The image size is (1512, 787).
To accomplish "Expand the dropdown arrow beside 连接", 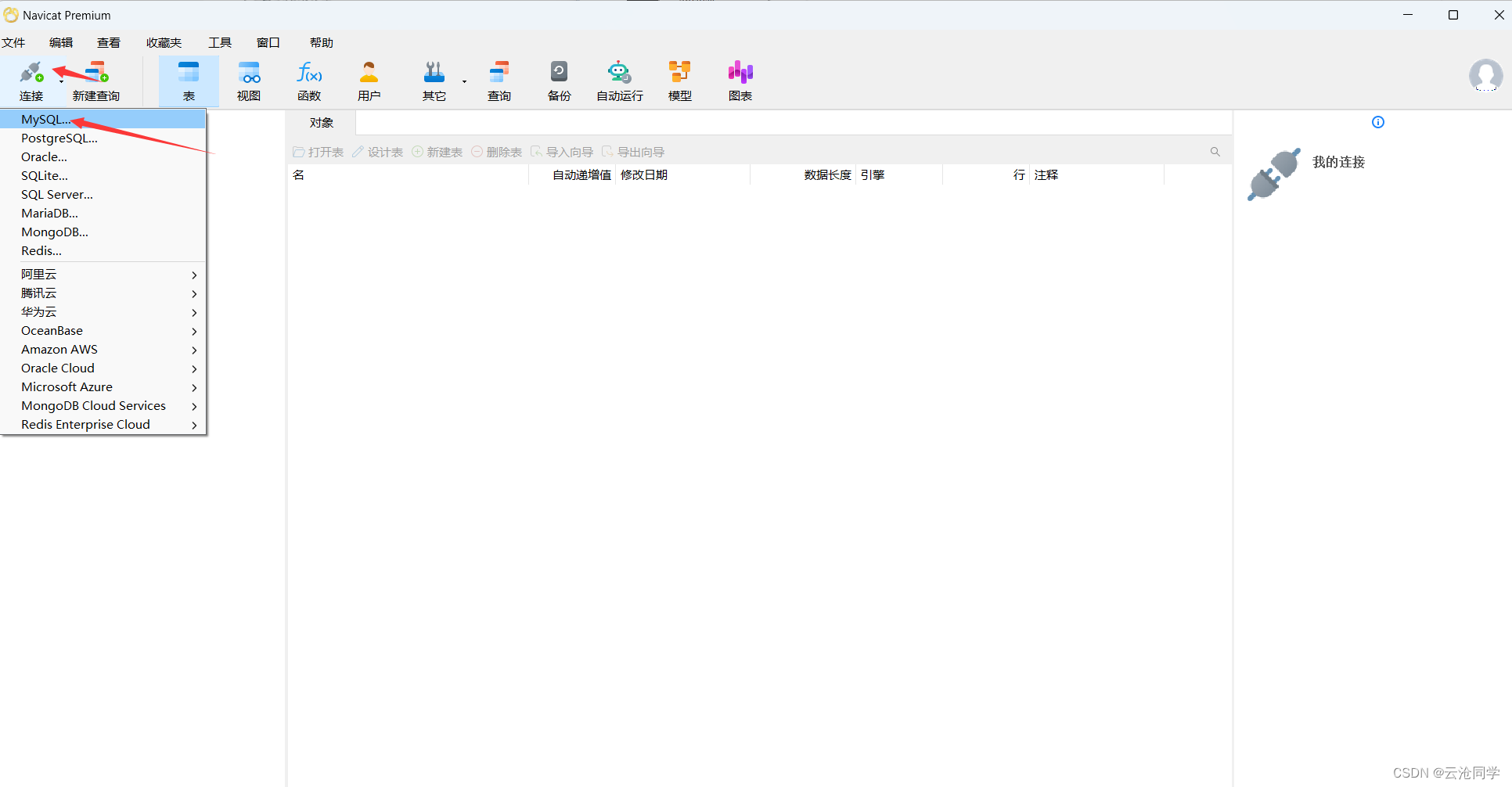I will coord(61,81).
